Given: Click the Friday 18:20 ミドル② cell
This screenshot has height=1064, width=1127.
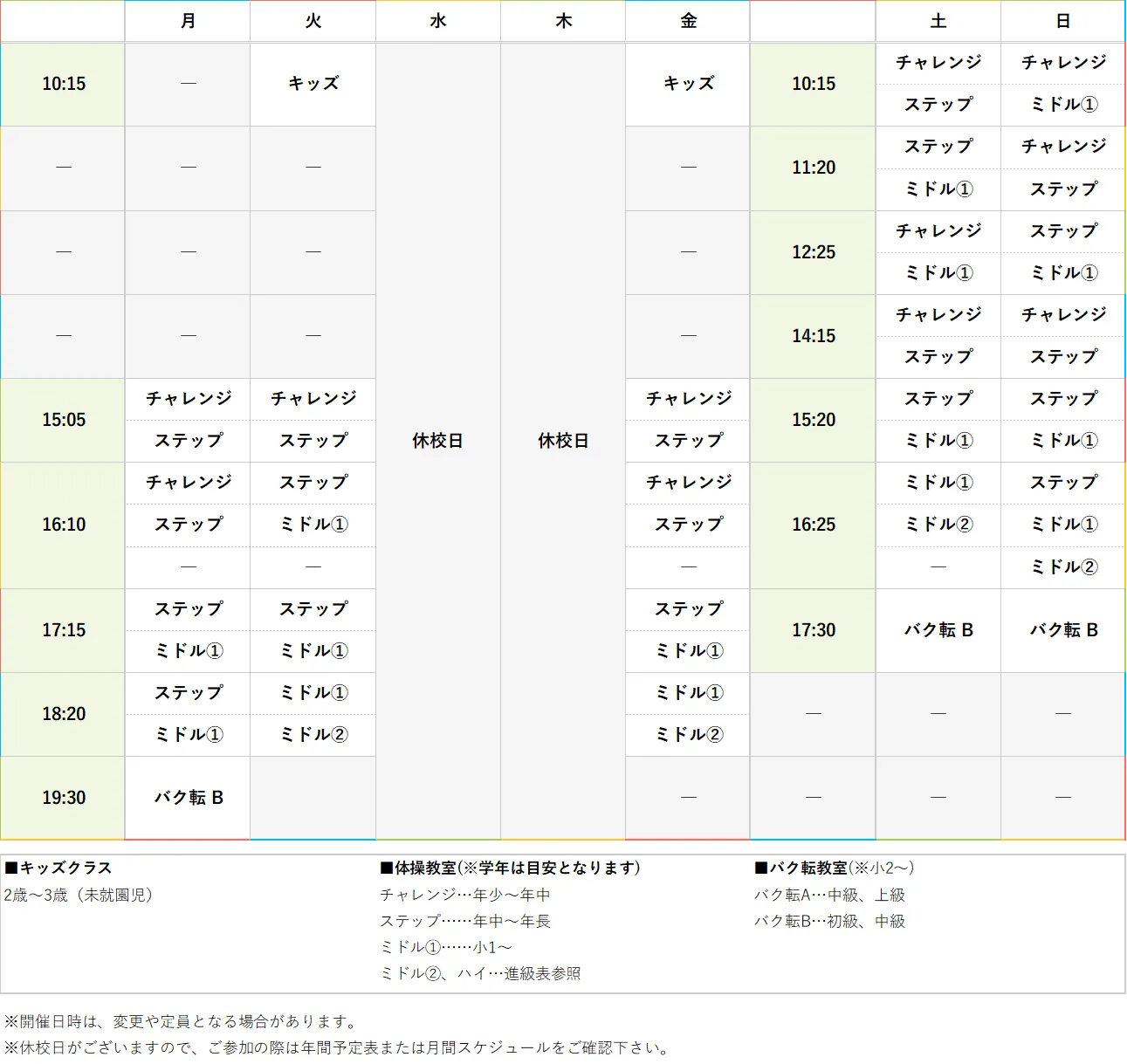Looking at the screenshot, I should click(x=686, y=734).
